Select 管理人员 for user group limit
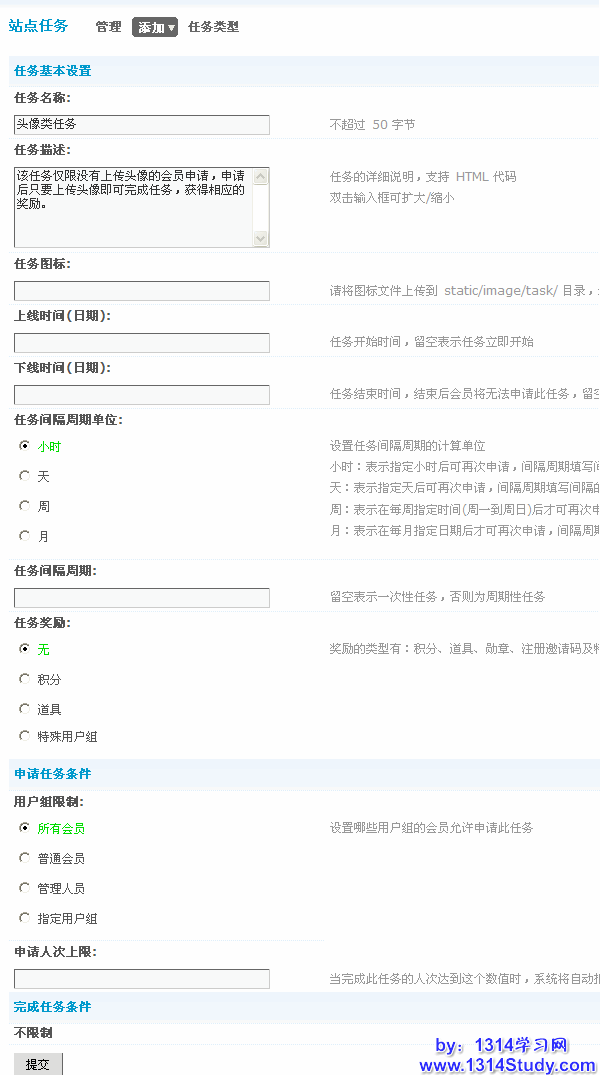This screenshot has height=1075, width=600. click(25, 887)
